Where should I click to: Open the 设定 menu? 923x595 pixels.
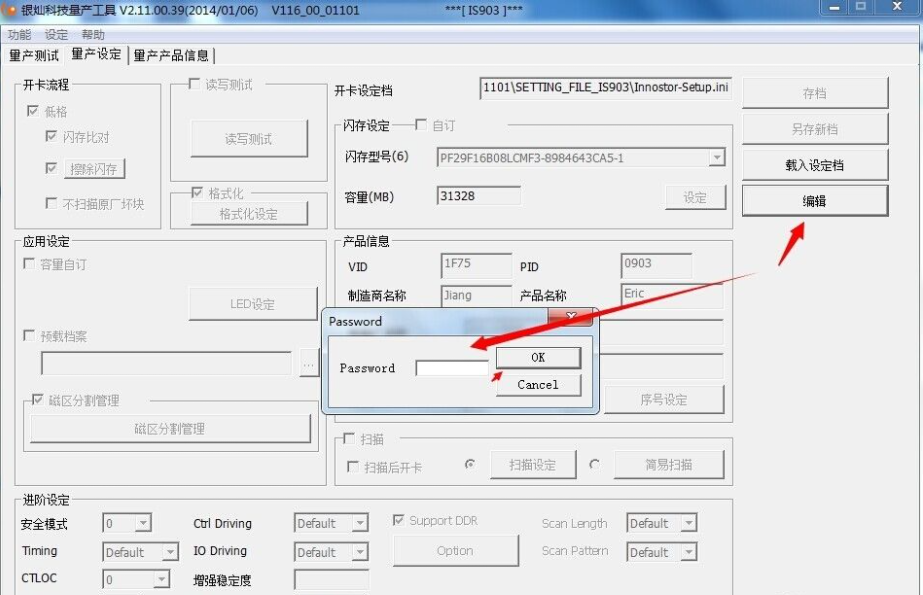[56, 35]
